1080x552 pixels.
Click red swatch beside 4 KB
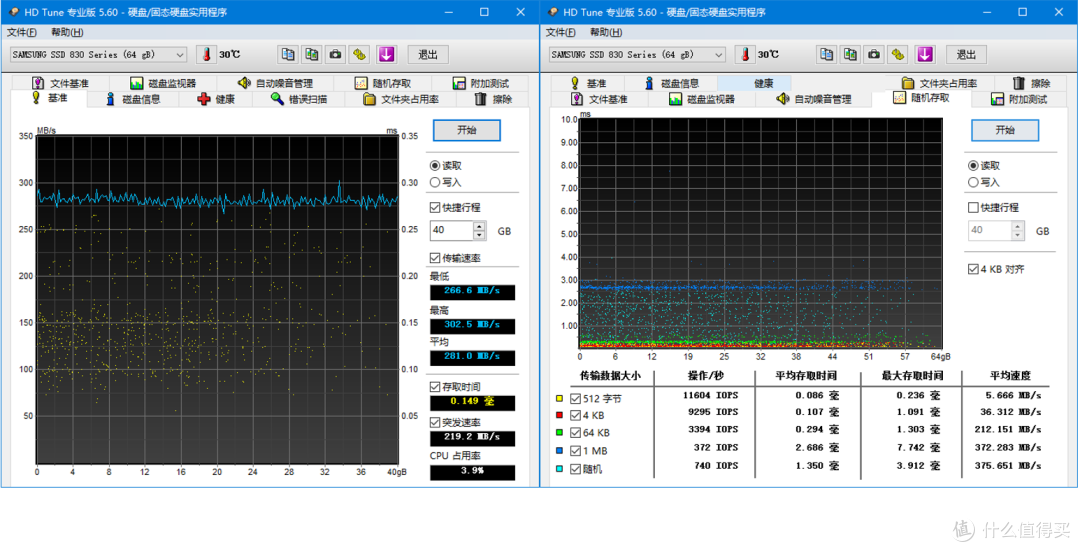pos(559,416)
